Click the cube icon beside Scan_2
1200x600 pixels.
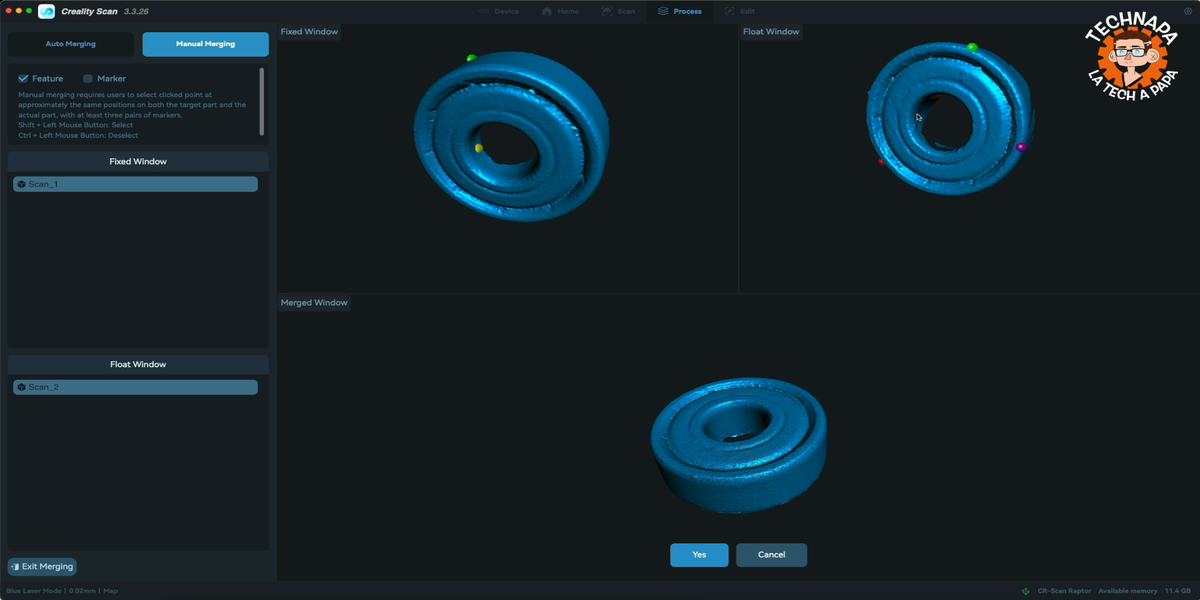point(21,387)
